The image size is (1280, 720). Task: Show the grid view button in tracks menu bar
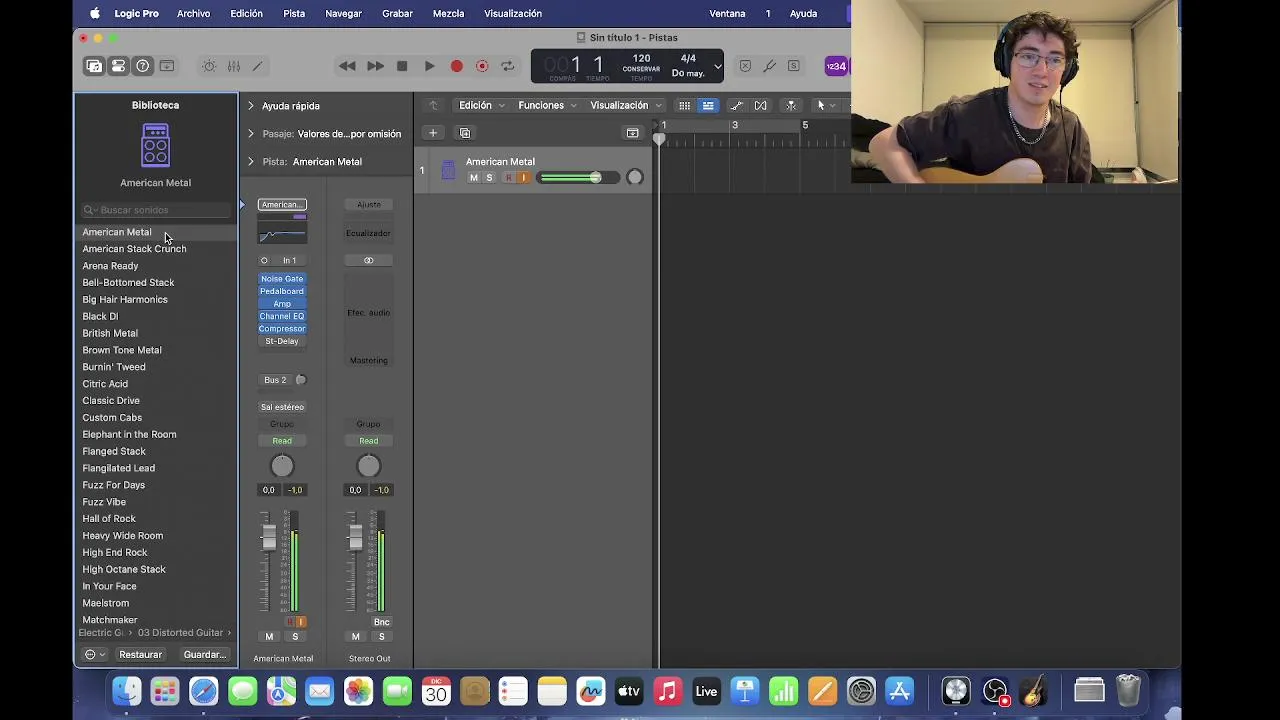[x=684, y=105]
